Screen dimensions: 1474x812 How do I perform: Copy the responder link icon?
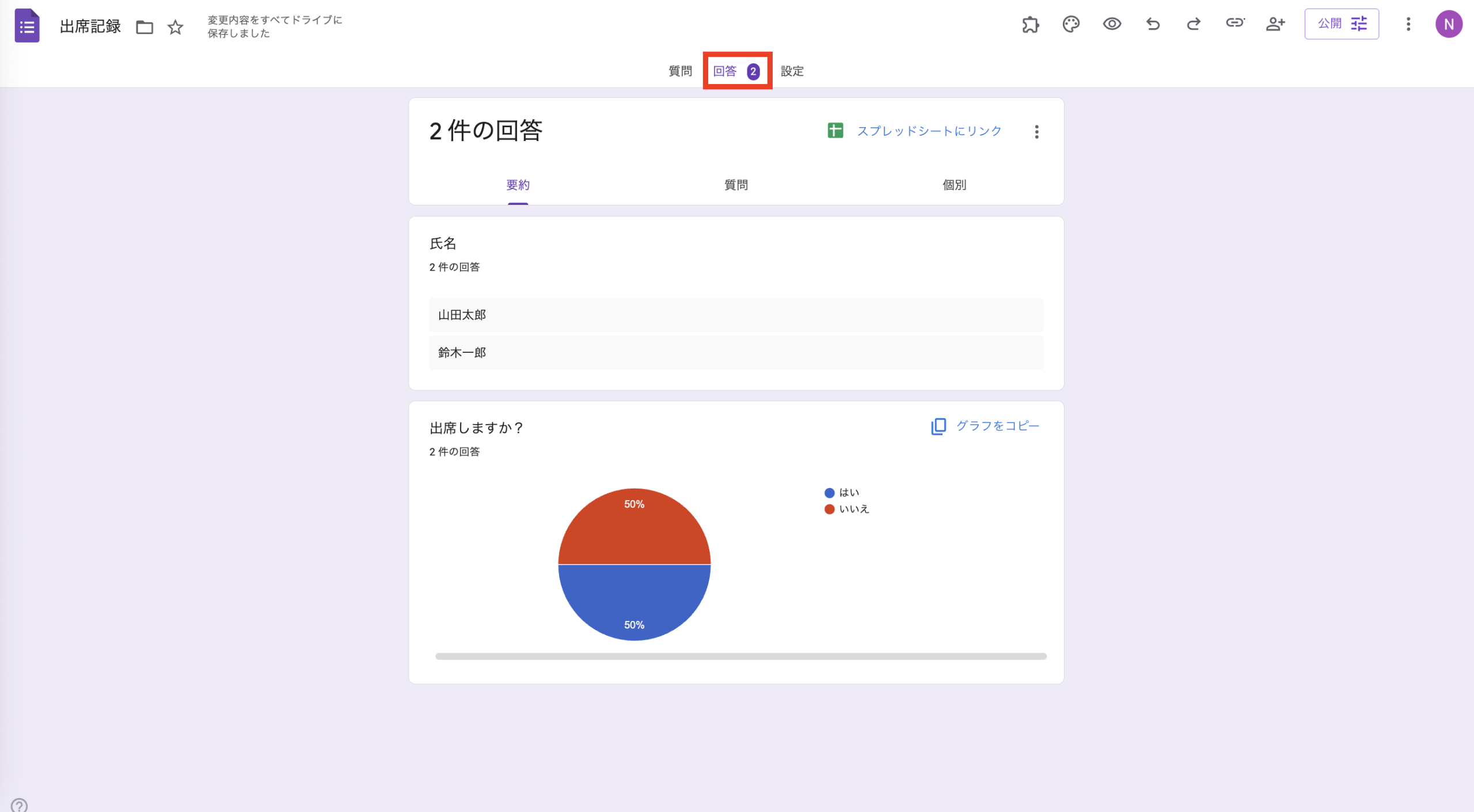tap(1234, 24)
